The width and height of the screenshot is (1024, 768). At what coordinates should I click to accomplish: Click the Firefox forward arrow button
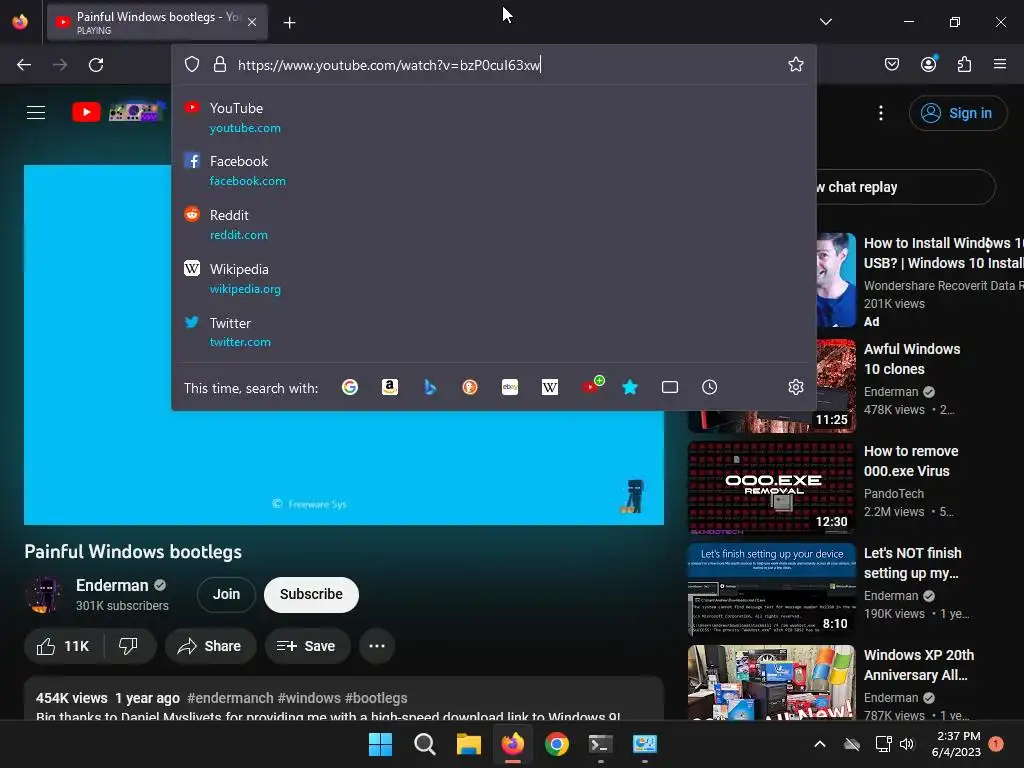pos(60,65)
